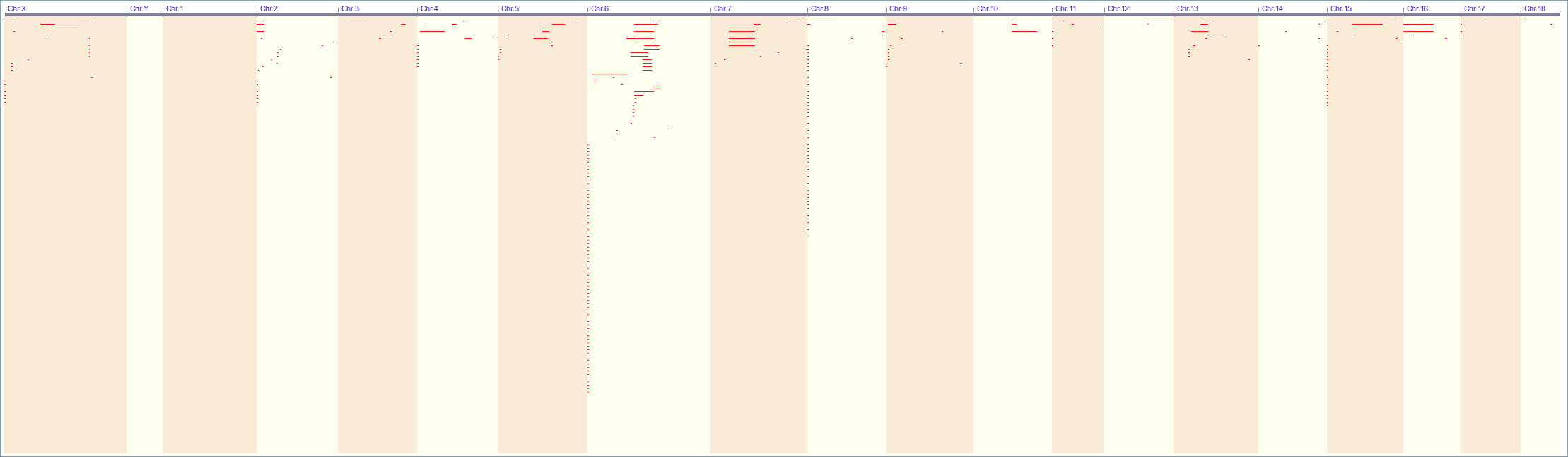
Task: Open the Chr.11 header label
Action: click(x=1065, y=8)
